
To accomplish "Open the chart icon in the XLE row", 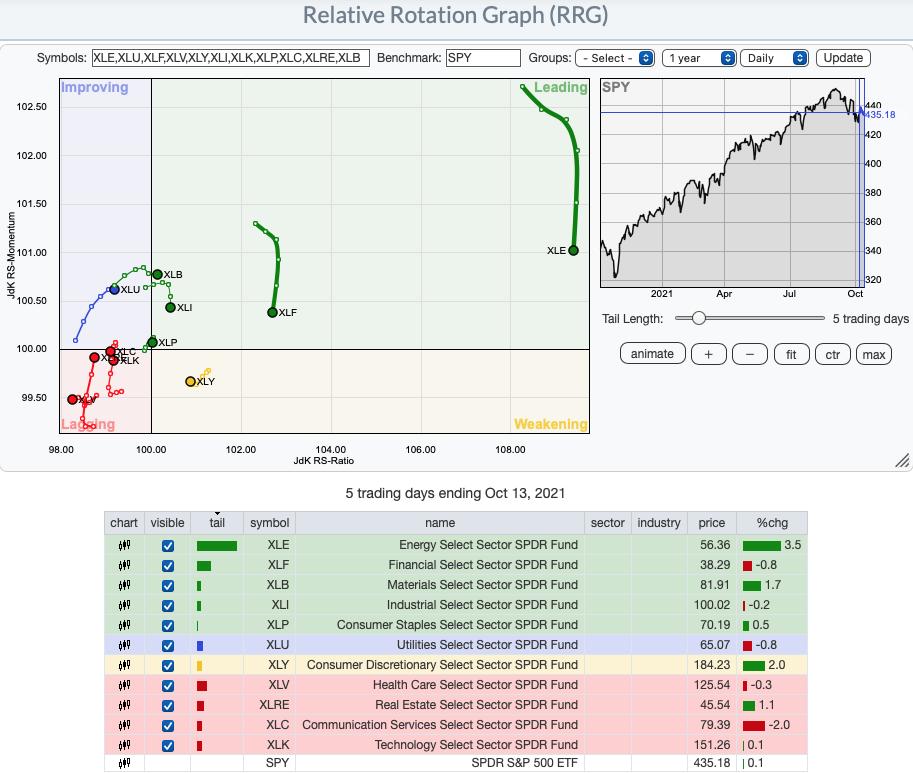I will pos(124,545).
